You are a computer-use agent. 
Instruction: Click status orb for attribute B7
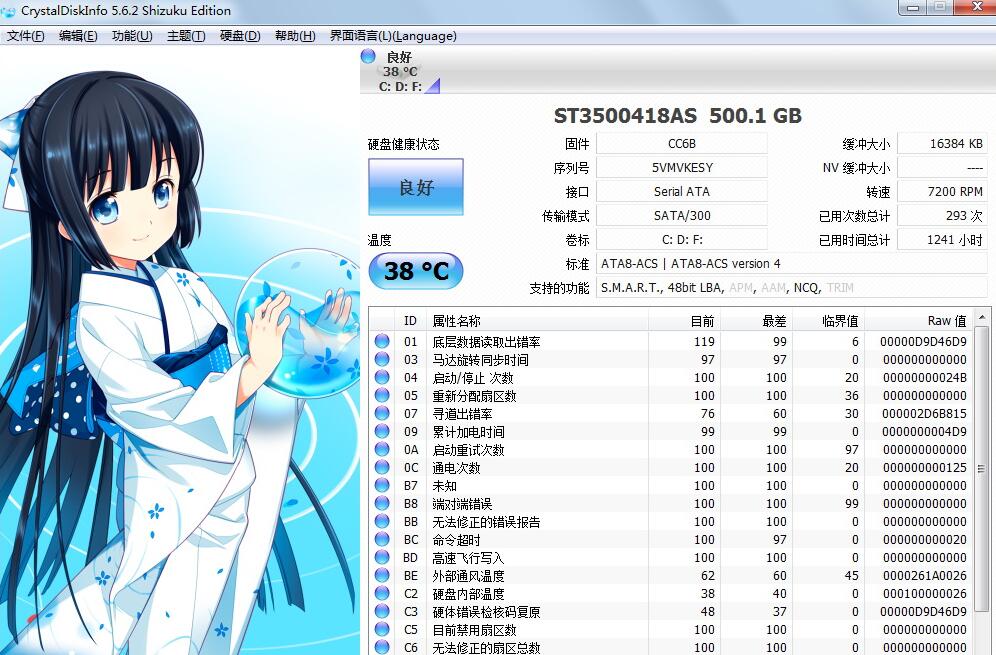tap(382, 485)
